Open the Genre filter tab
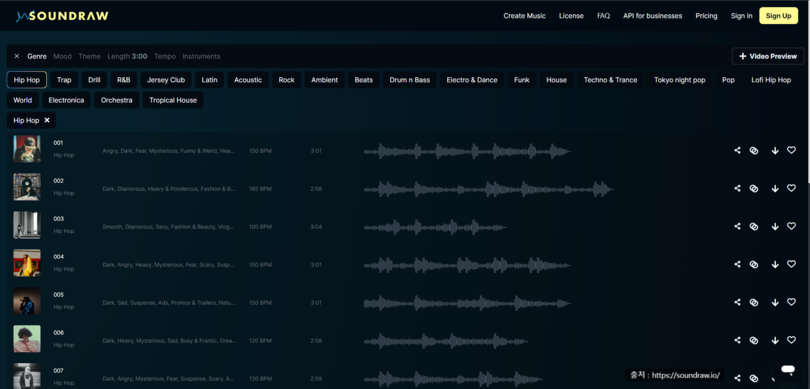Viewport: 810px width, 389px height. (x=37, y=56)
